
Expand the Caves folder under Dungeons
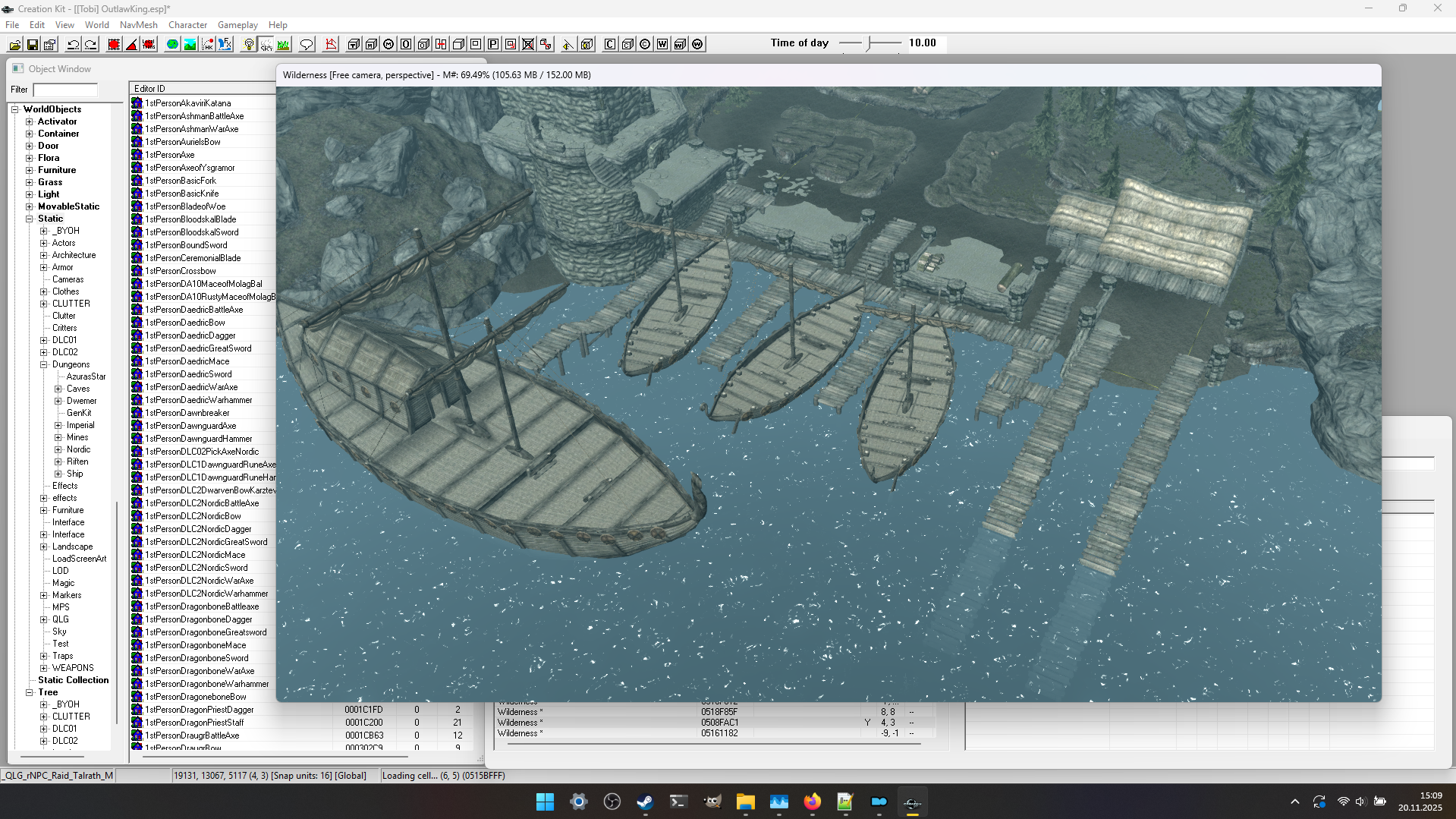pos(58,389)
